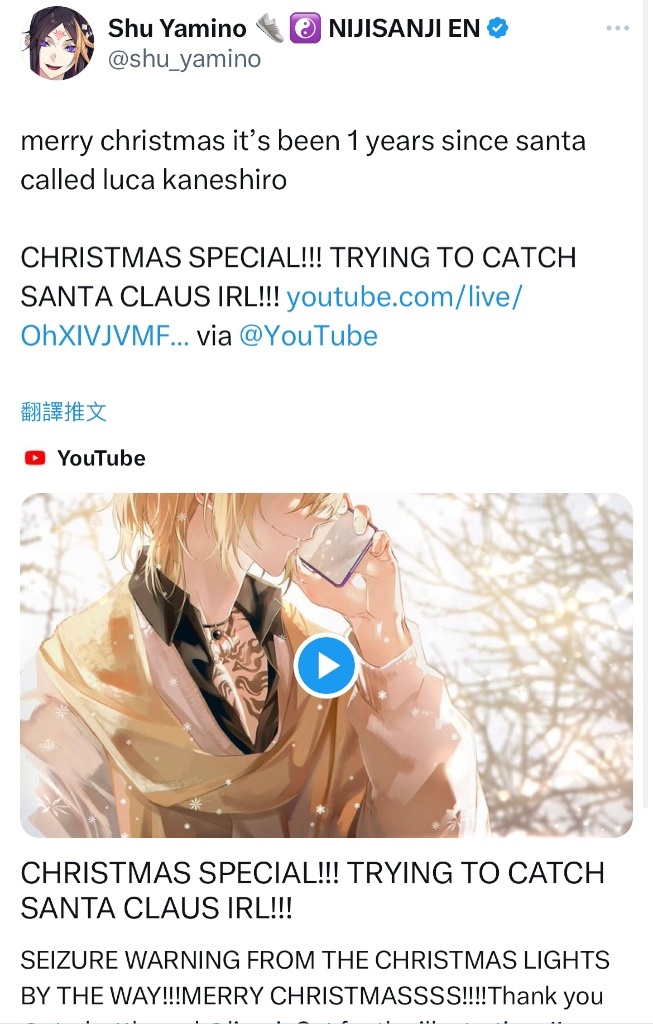Open the video thumbnail illustration
The image size is (653, 1024).
pos(326,665)
